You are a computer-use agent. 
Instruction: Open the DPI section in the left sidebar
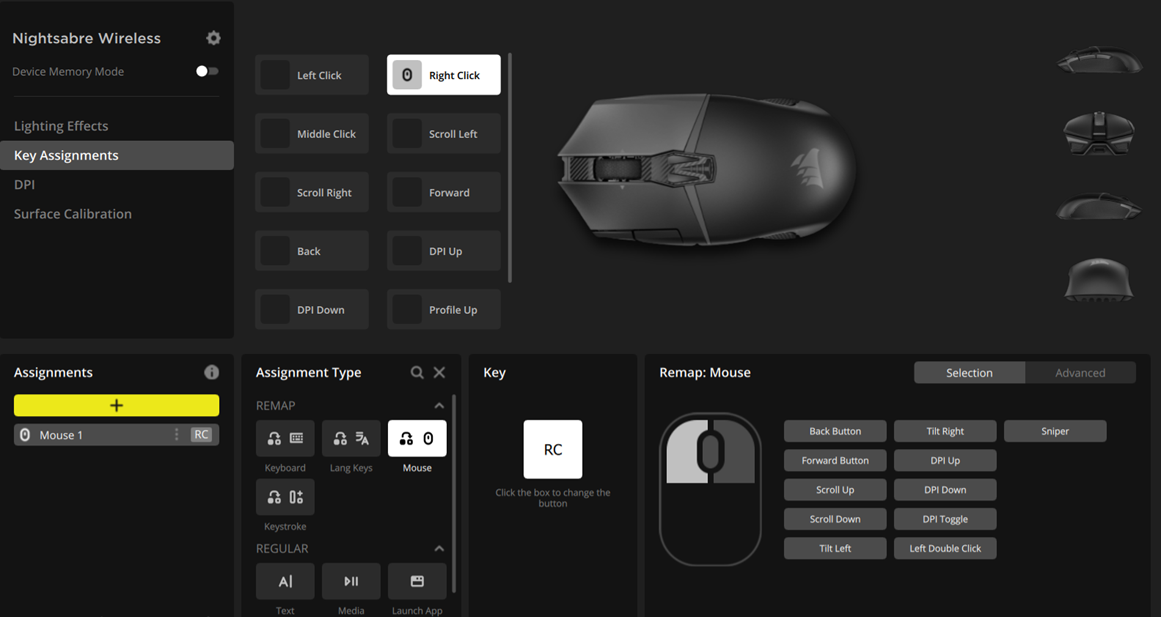coord(24,184)
